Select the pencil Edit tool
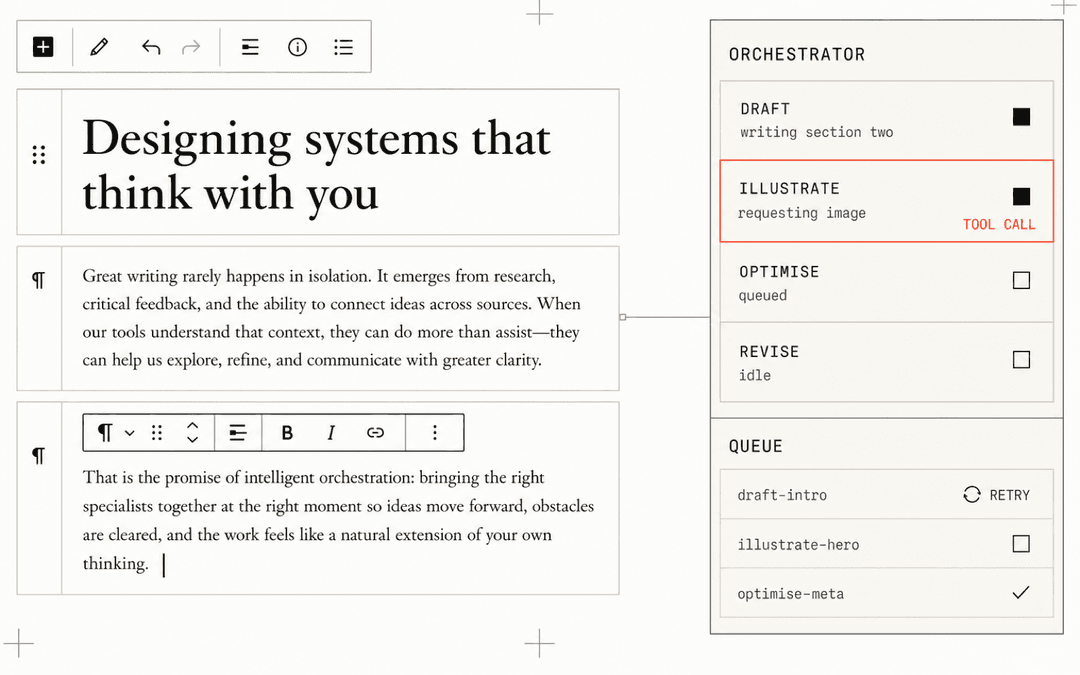Screen dimensions: 1080x675 click(99, 47)
